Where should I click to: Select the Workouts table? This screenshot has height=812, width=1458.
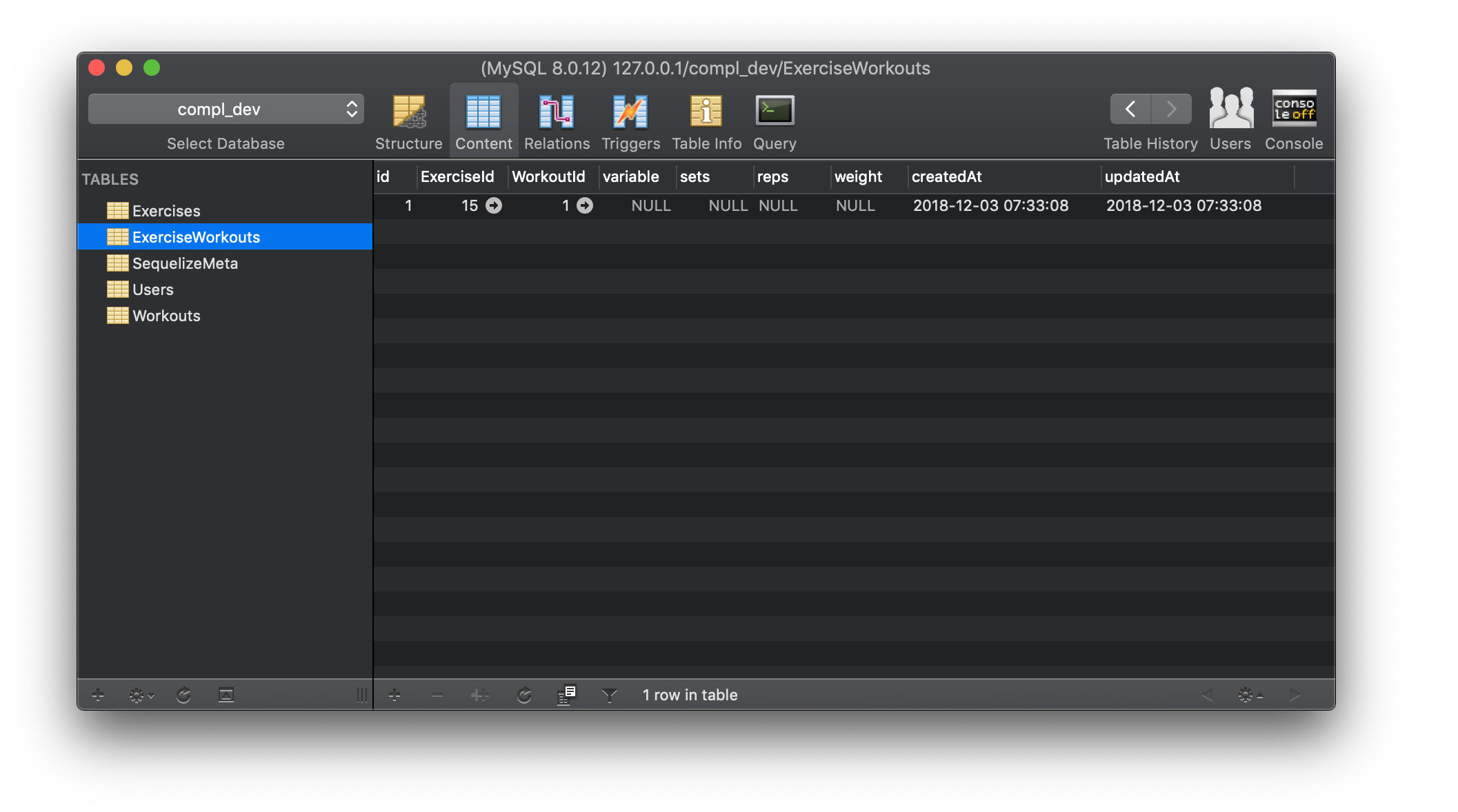[x=226, y=316]
